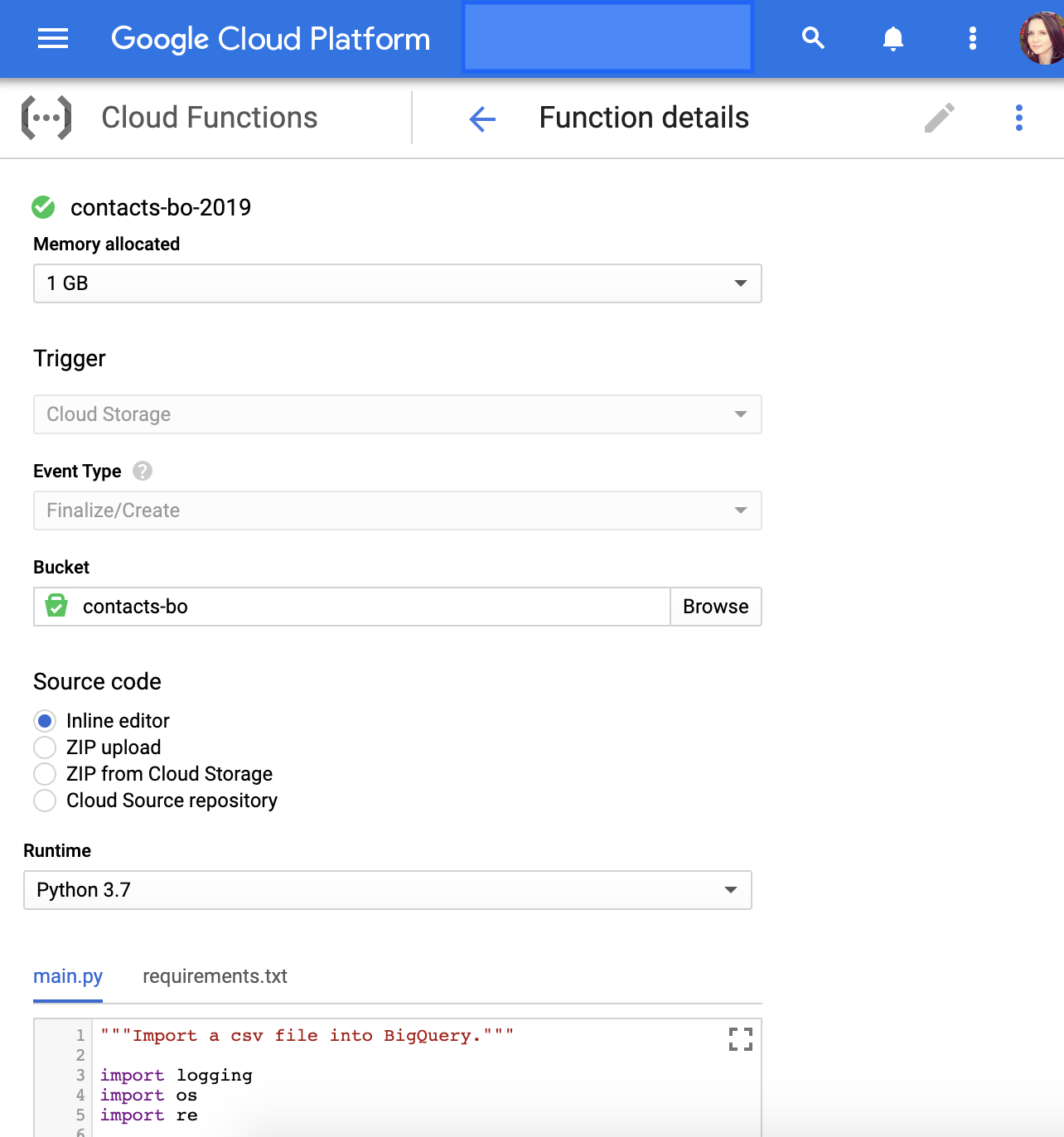This screenshot has height=1137, width=1064.
Task: Click code line 1 docstring text
Action: 307,1036
